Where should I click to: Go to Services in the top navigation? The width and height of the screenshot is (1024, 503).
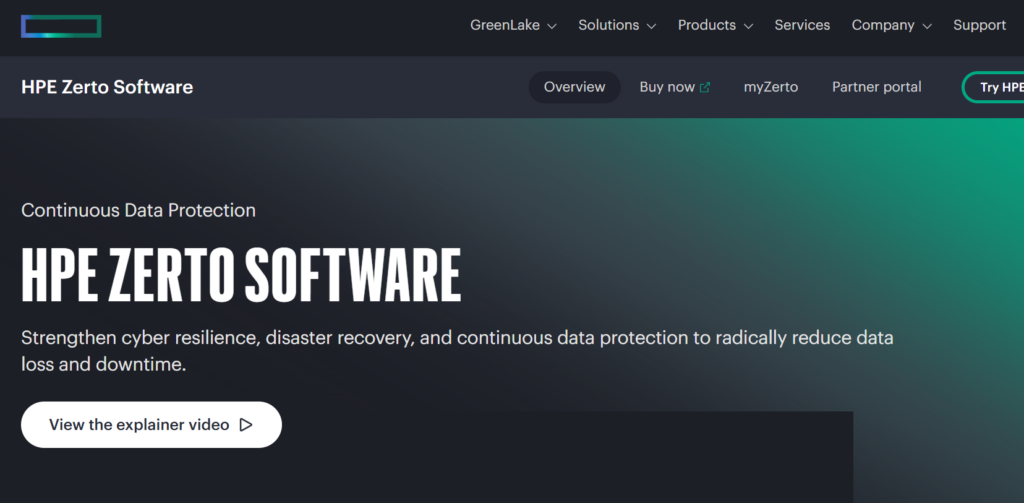pos(802,25)
